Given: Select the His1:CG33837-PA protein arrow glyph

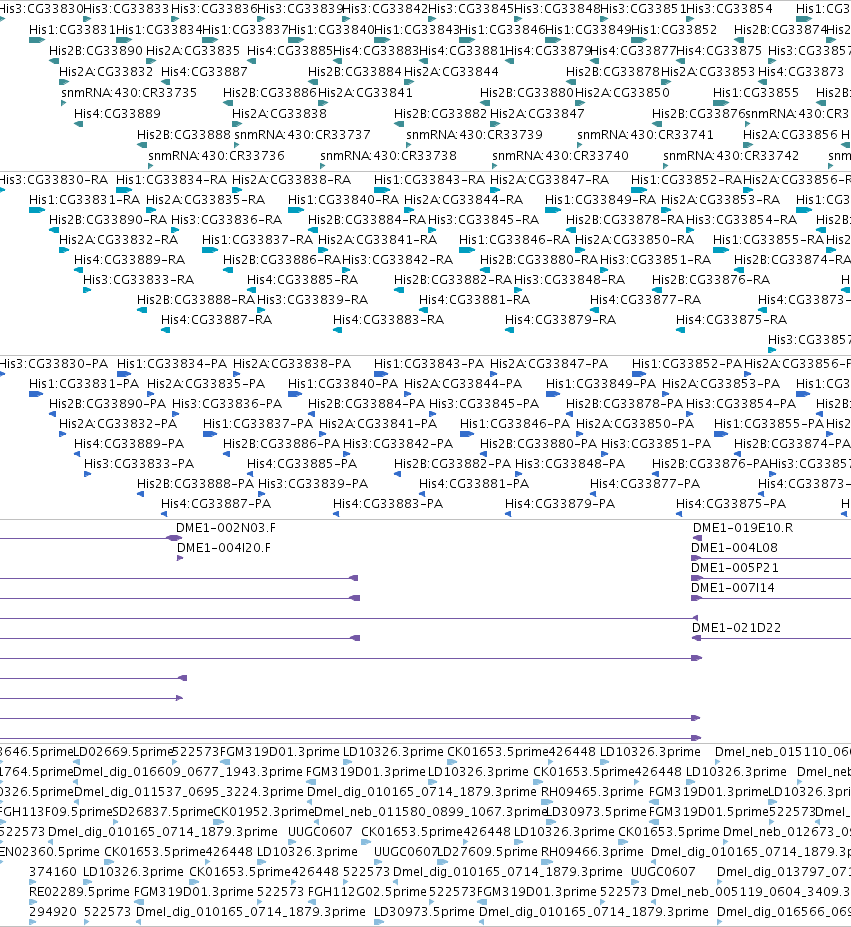Looking at the screenshot, I should tap(210, 434).
